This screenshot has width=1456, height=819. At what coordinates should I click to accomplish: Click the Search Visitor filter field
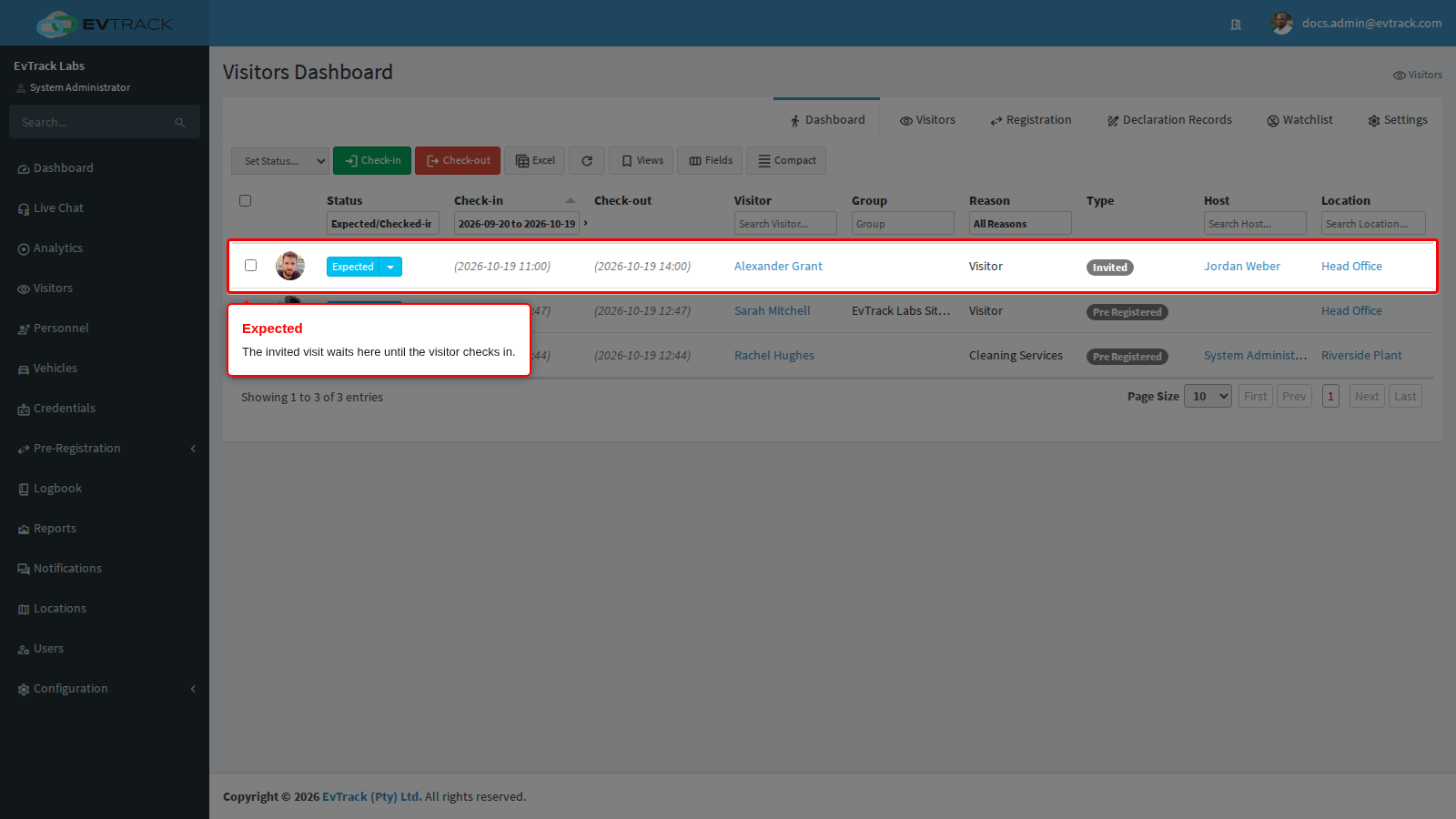[785, 224]
